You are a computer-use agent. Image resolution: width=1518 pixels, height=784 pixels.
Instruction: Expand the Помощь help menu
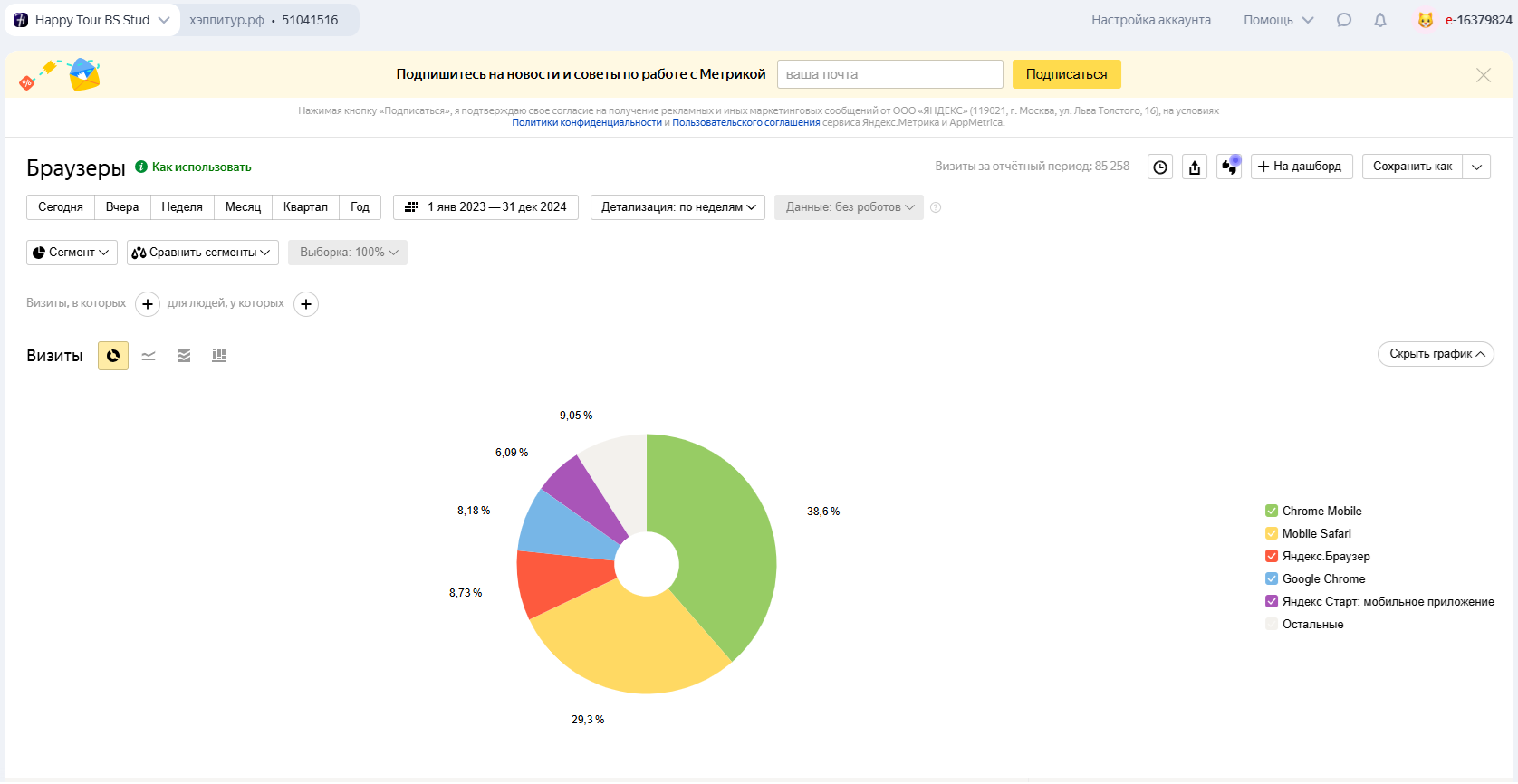coord(1278,20)
